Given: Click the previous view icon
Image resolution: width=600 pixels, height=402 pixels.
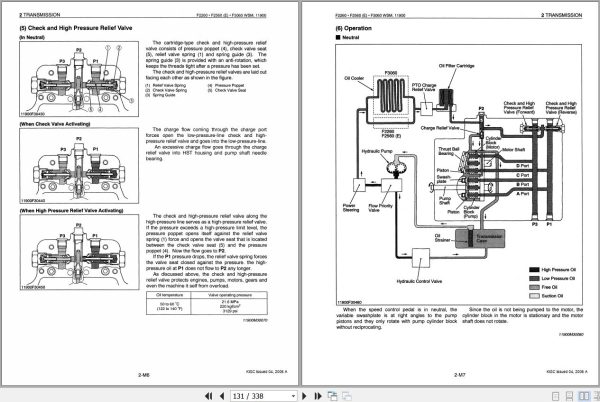Looking at the screenshot, I should [x=333, y=396].
